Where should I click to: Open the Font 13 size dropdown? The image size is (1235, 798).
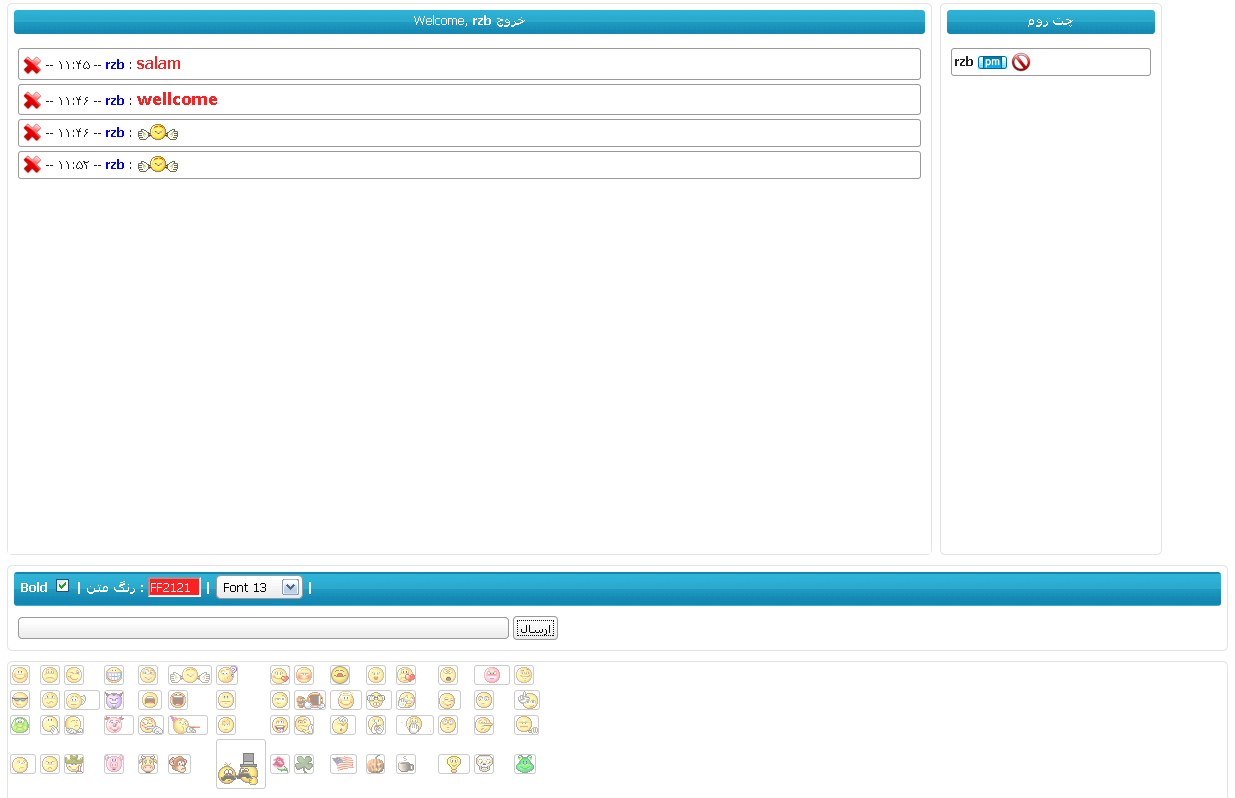pos(259,587)
